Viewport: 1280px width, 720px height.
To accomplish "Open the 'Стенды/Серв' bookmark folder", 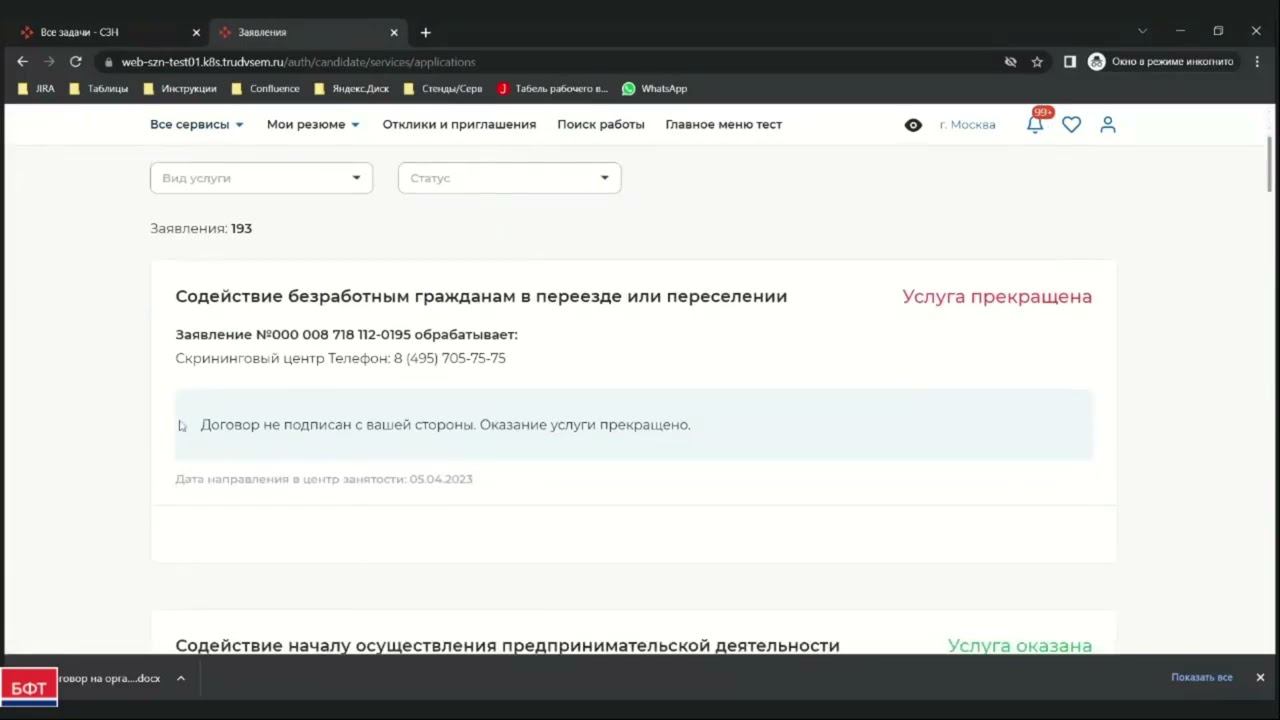I will coord(442,88).
